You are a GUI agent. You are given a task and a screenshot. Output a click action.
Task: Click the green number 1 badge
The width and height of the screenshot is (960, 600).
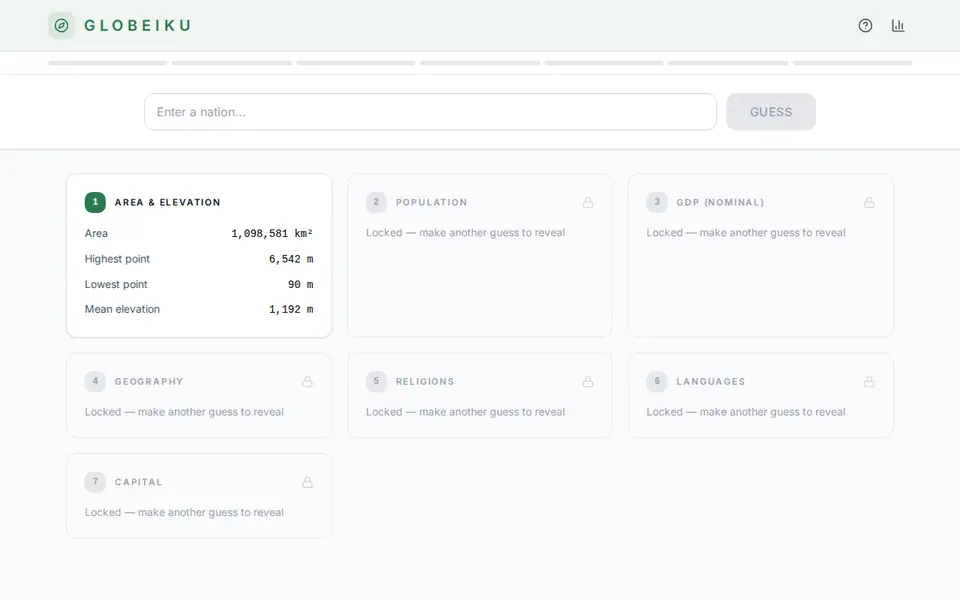coord(95,202)
